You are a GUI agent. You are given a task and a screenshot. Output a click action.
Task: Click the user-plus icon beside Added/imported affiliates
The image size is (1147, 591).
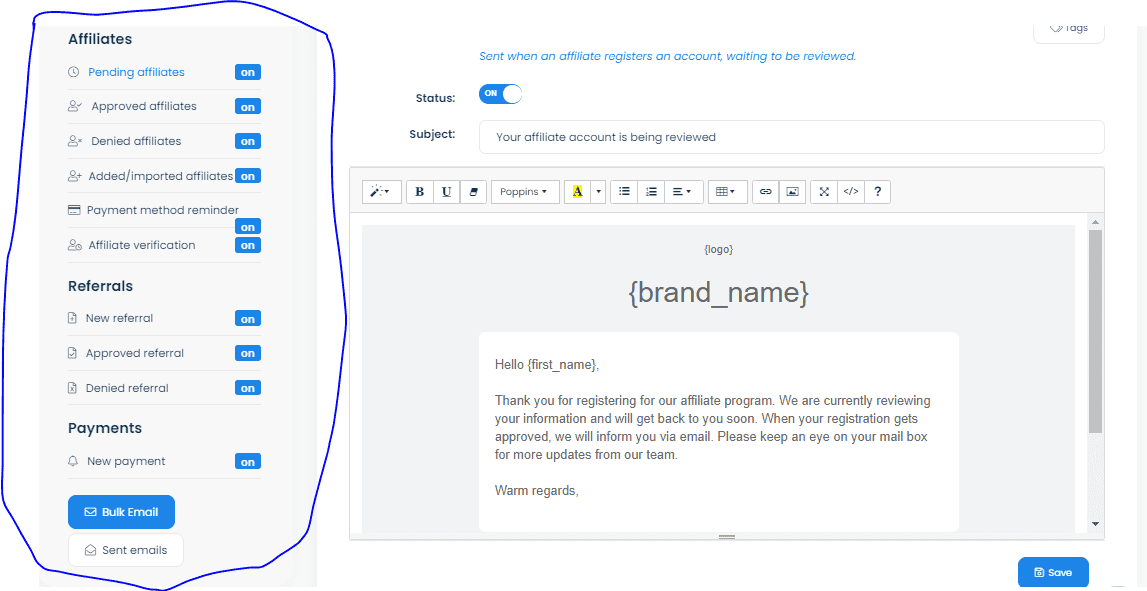coord(74,176)
